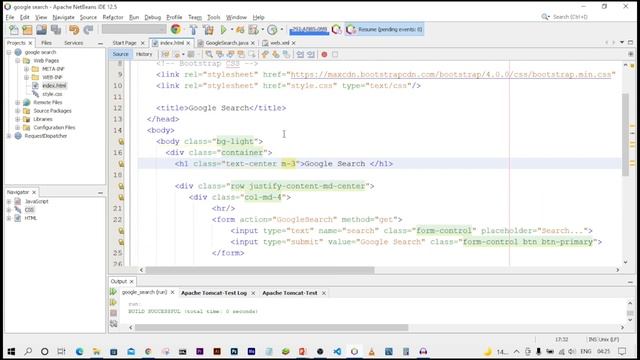Close the index.html editor tab
The width and height of the screenshot is (640, 360).
point(188,43)
